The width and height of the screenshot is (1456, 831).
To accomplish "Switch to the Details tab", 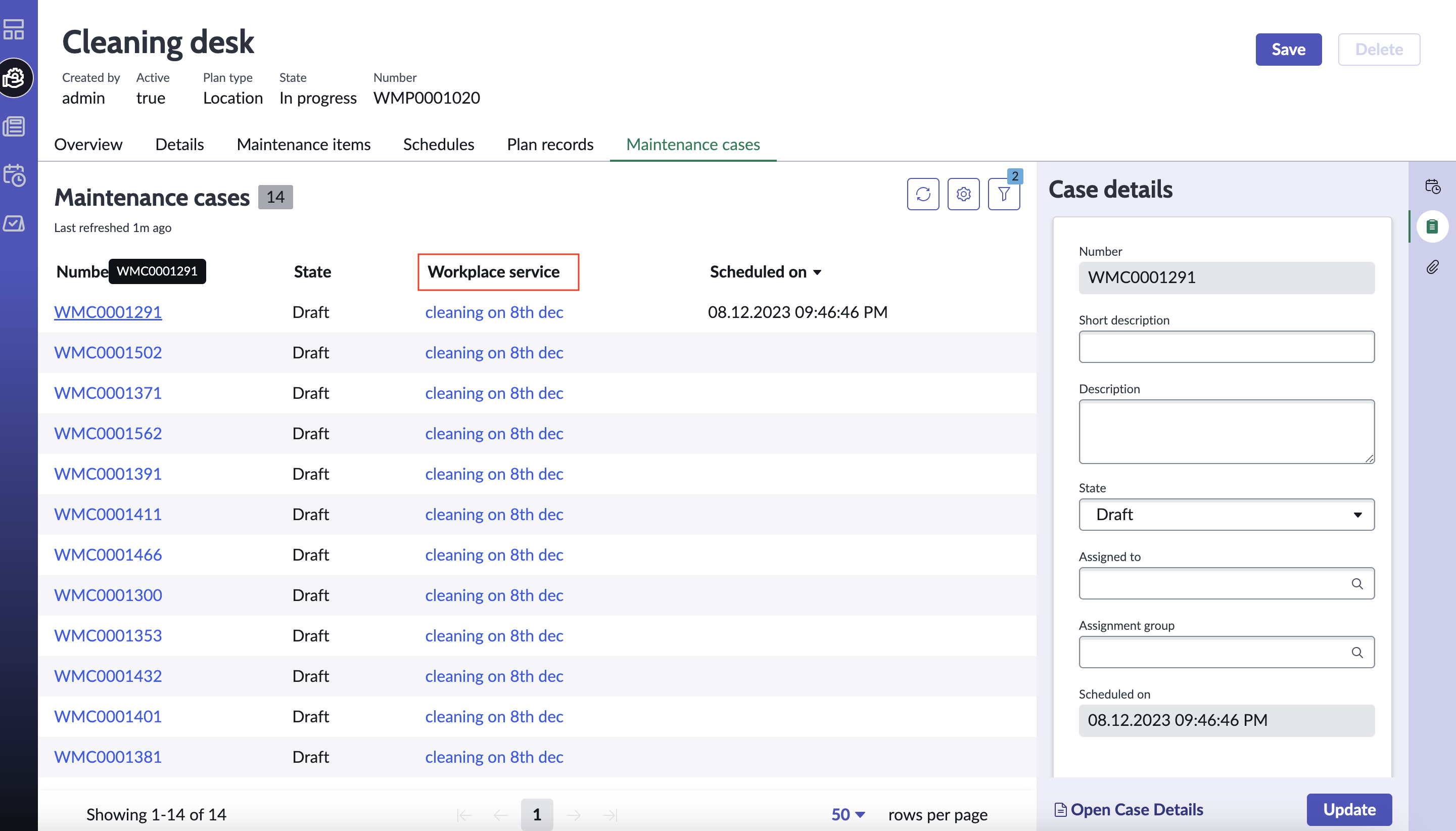I will [179, 145].
